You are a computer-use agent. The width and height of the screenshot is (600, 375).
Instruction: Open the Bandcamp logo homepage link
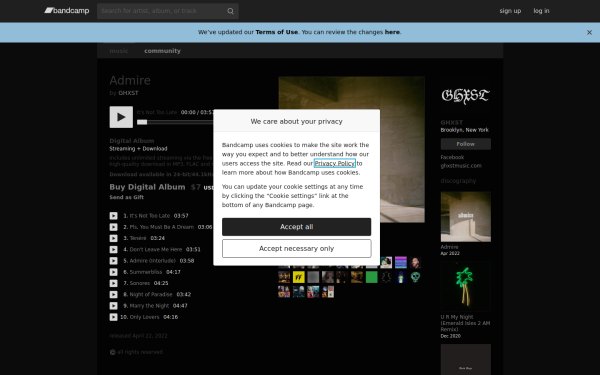[67, 11]
